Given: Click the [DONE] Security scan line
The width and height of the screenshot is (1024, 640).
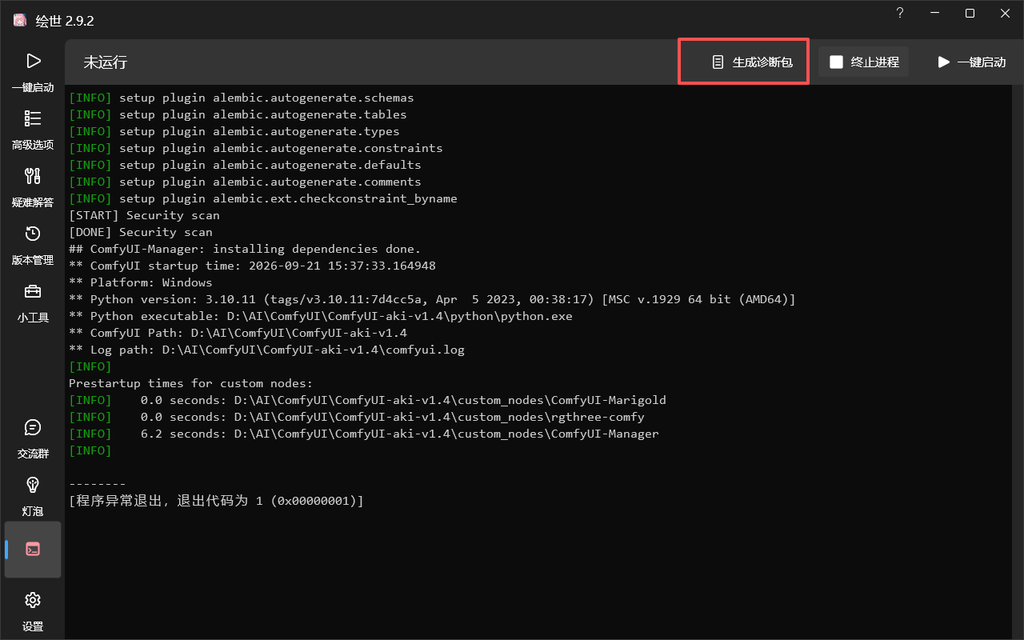Looking at the screenshot, I should tap(140, 232).
